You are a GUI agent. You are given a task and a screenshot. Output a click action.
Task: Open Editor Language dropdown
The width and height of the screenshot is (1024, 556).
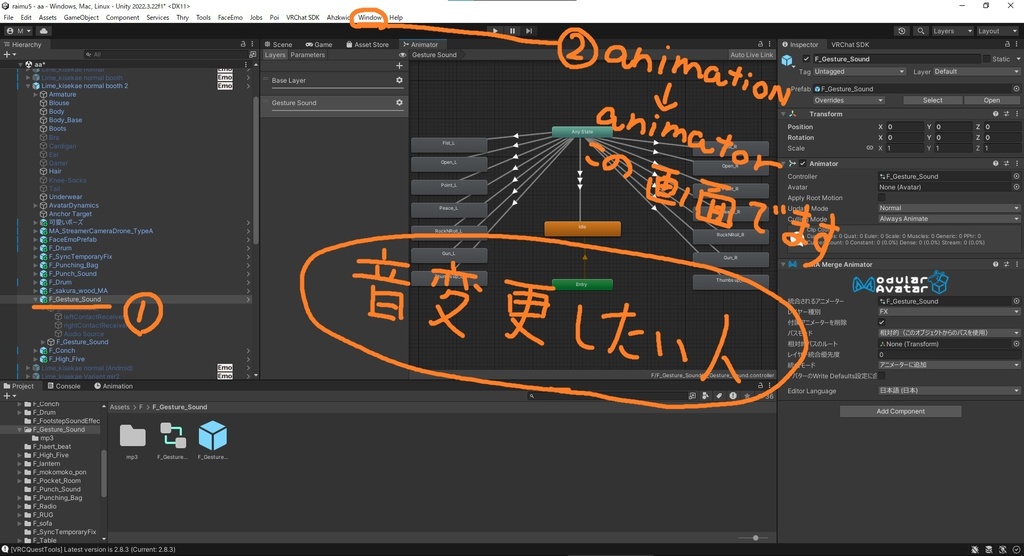click(x=948, y=391)
